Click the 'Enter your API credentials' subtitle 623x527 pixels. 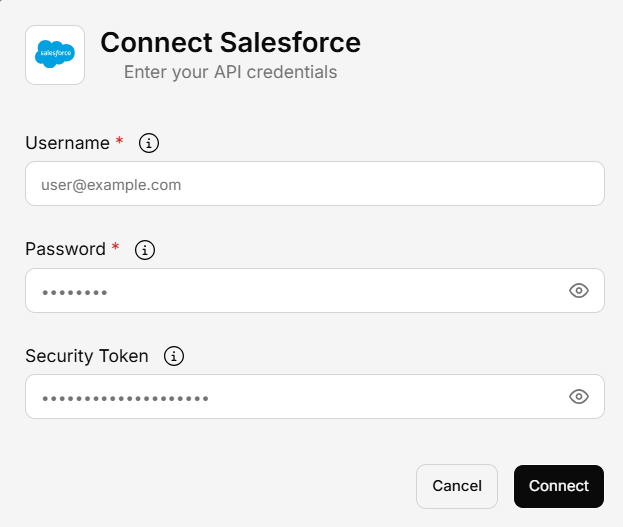pyautogui.click(x=230, y=72)
